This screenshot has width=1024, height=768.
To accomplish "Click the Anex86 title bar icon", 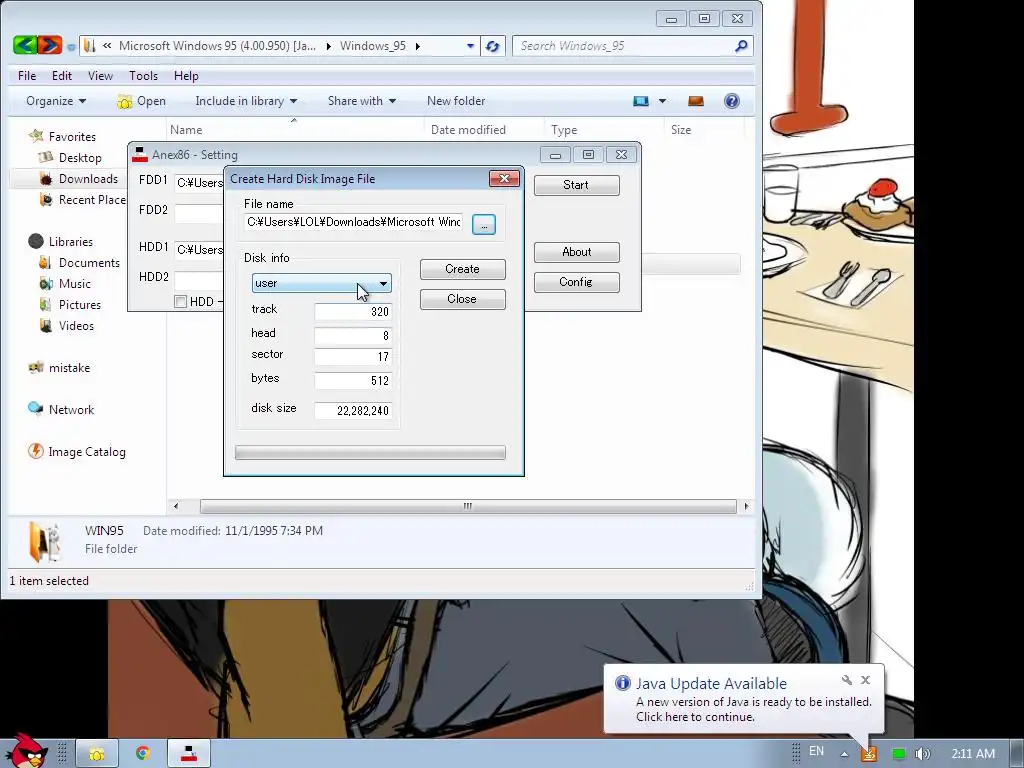I will (140, 155).
